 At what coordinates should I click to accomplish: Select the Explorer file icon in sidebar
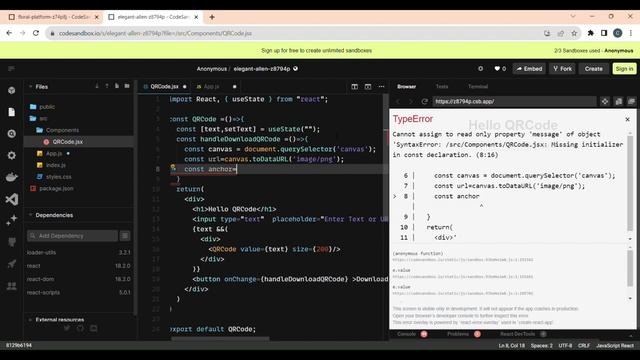pos(11,112)
